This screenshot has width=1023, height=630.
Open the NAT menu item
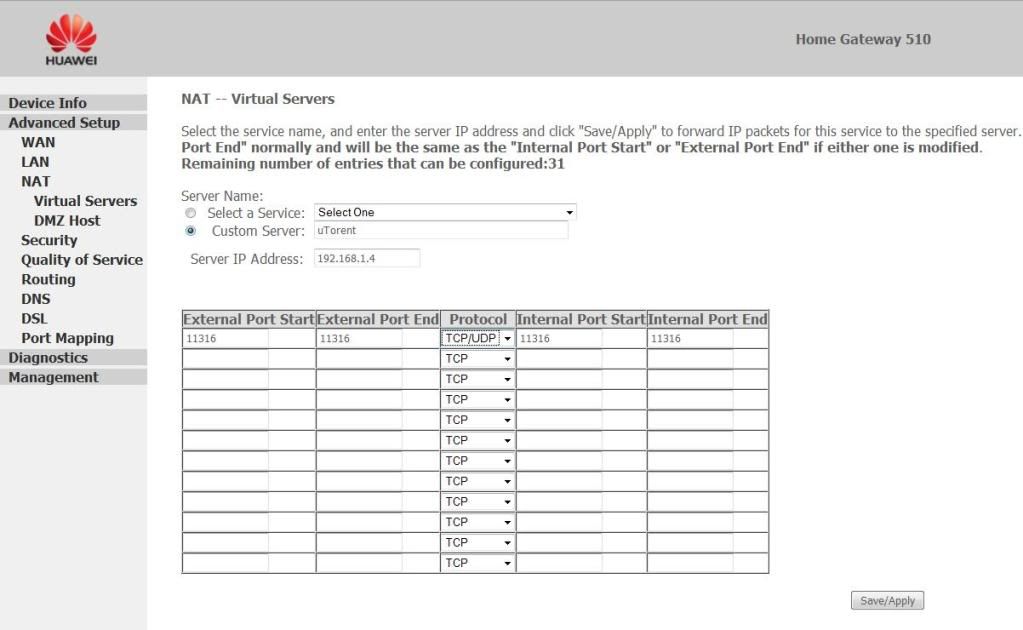35,181
